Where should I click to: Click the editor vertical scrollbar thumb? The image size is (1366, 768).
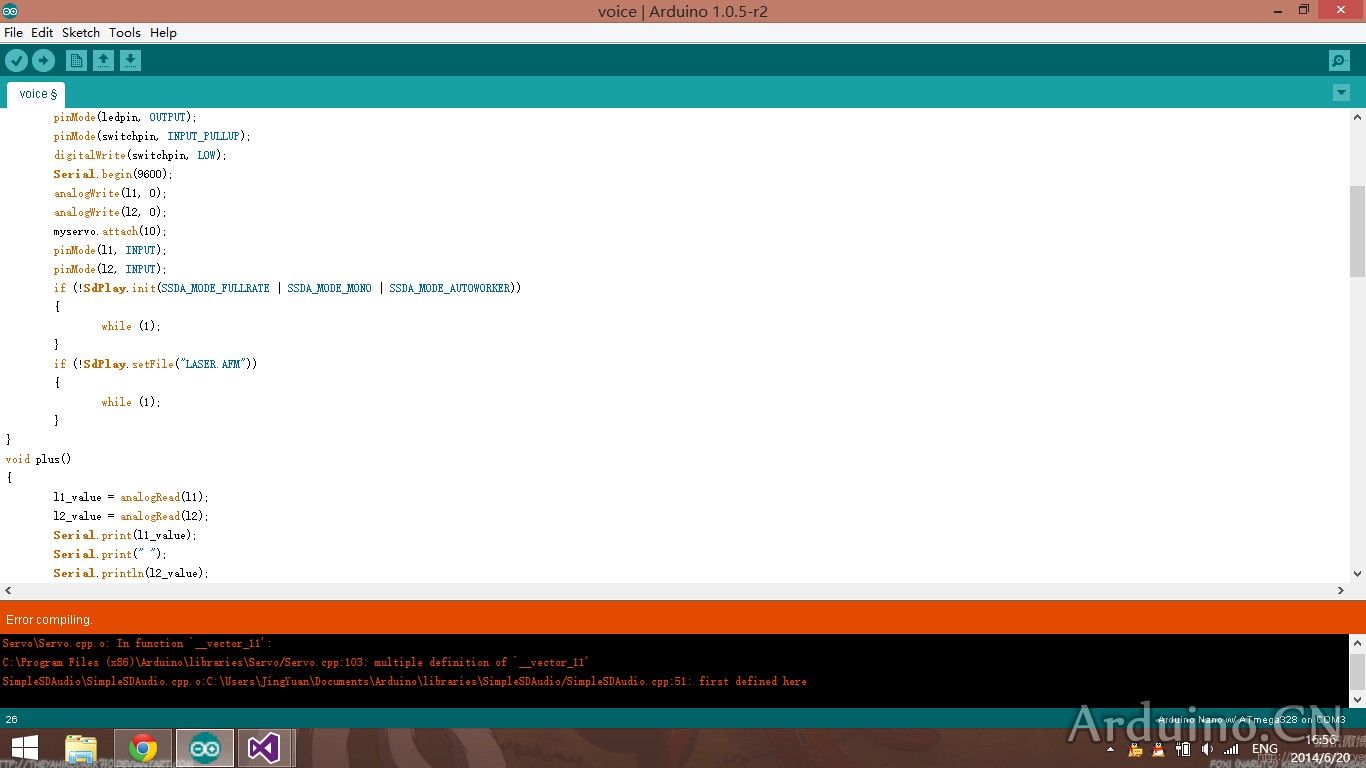coord(1357,230)
